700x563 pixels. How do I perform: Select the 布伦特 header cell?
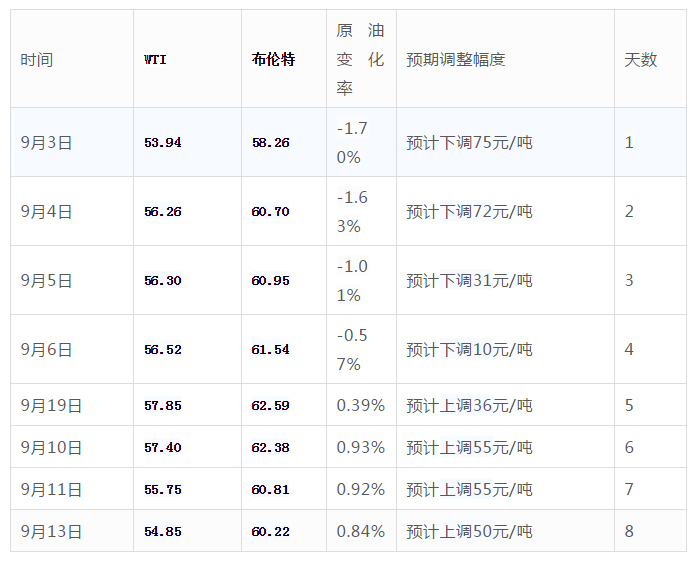273,59
